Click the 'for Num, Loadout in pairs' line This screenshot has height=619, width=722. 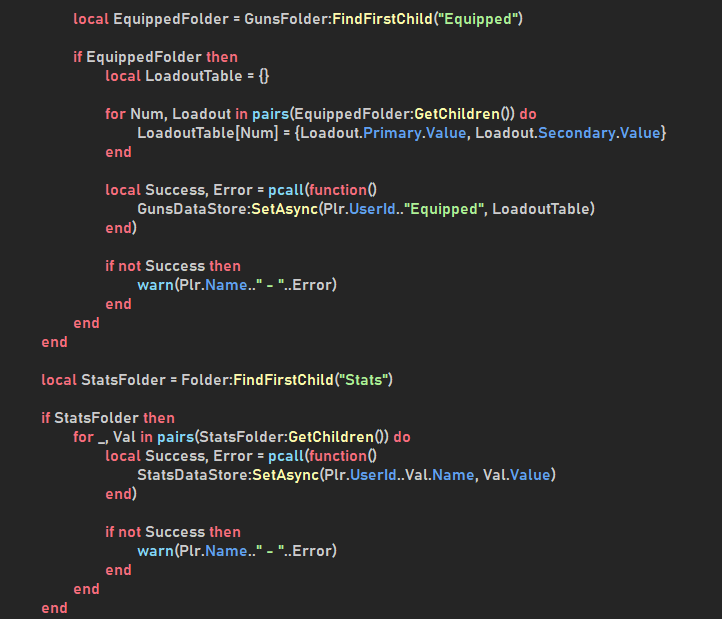point(320,114)
